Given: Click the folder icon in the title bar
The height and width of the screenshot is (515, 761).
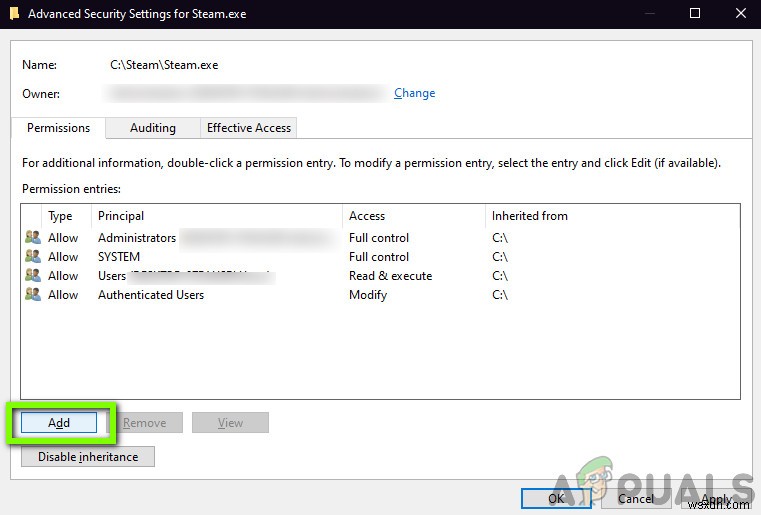Looking at the screenshot, I should coord(15,13).
